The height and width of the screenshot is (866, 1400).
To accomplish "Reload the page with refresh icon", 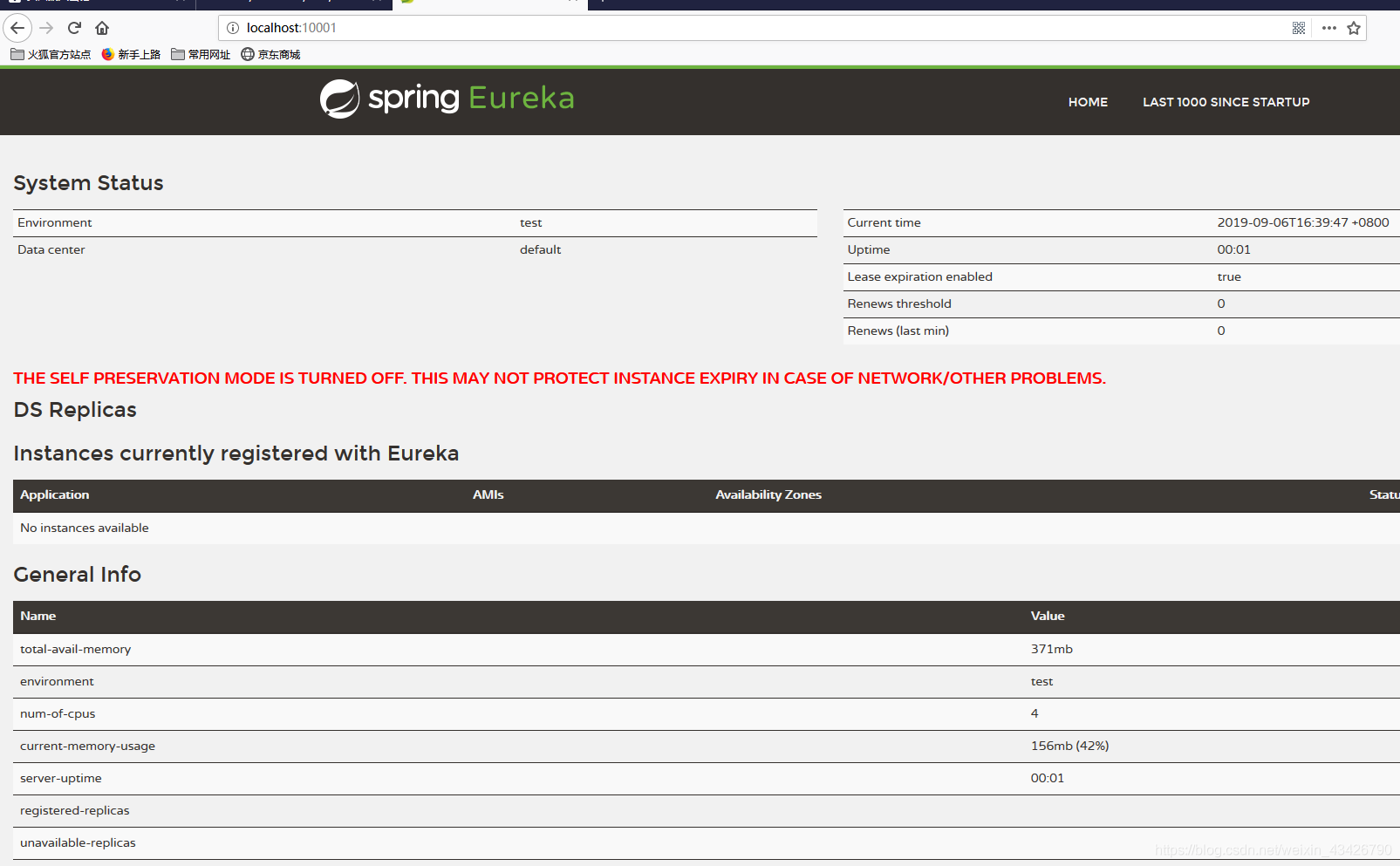I will click(74, 28).
